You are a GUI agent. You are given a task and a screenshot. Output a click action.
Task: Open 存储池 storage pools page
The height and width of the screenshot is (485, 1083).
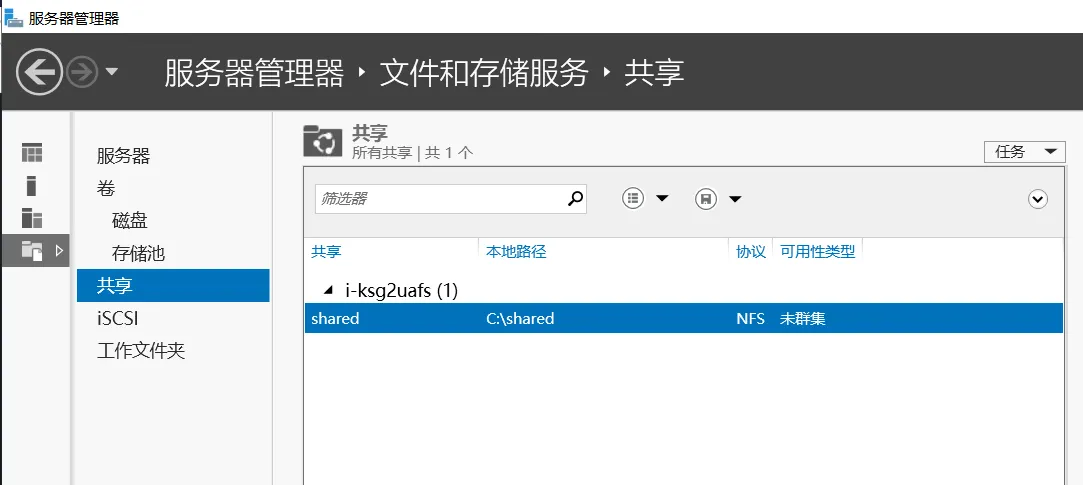pyautogui.click(x=138, y=254)
